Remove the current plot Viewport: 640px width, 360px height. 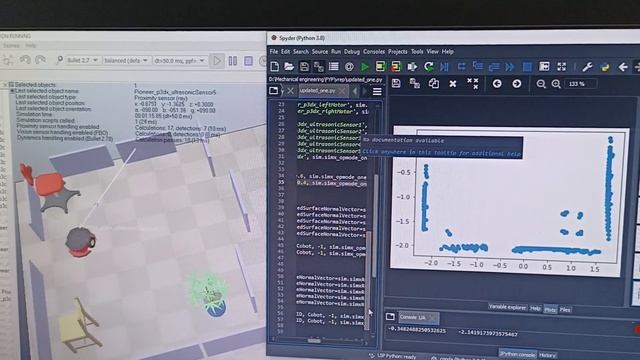click(x=453, y=84)
